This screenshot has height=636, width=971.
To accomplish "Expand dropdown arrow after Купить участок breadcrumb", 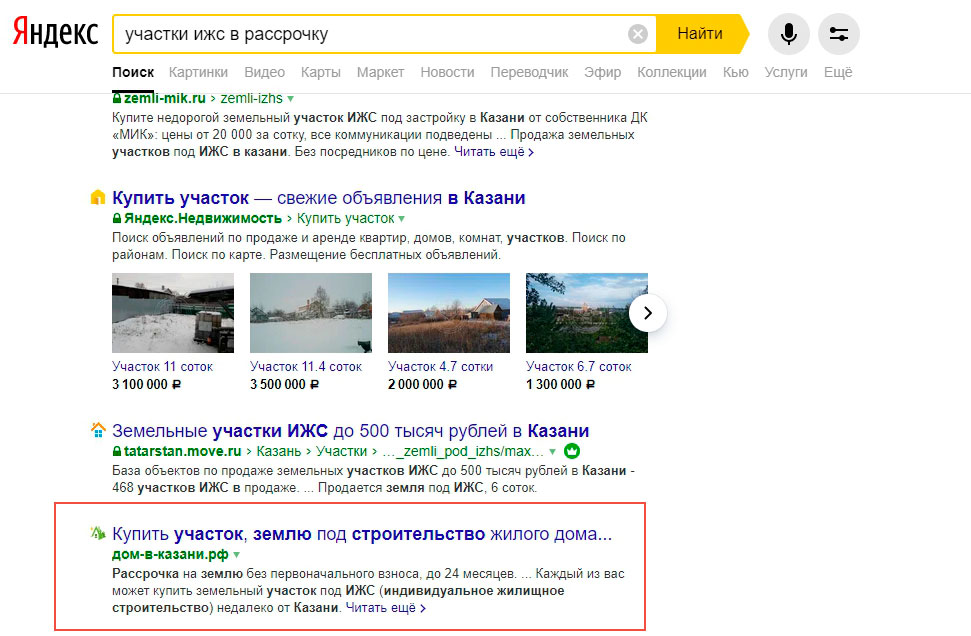I will click(x=401, y=219).
